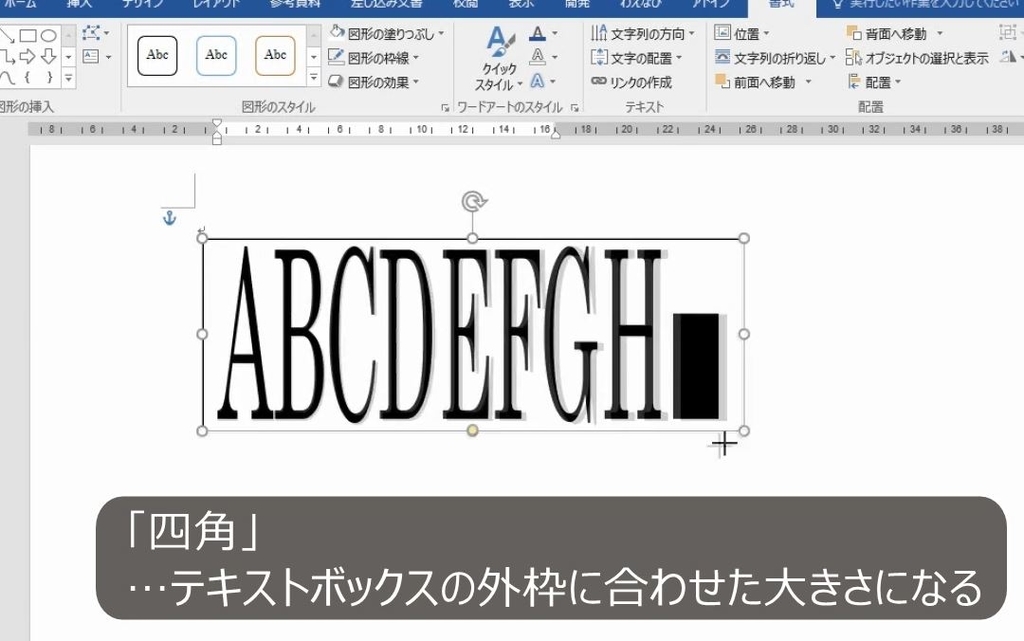This screenshot has height=641, width=1024.
Task: Pick the left brace shape
Action: pos(27,78)
